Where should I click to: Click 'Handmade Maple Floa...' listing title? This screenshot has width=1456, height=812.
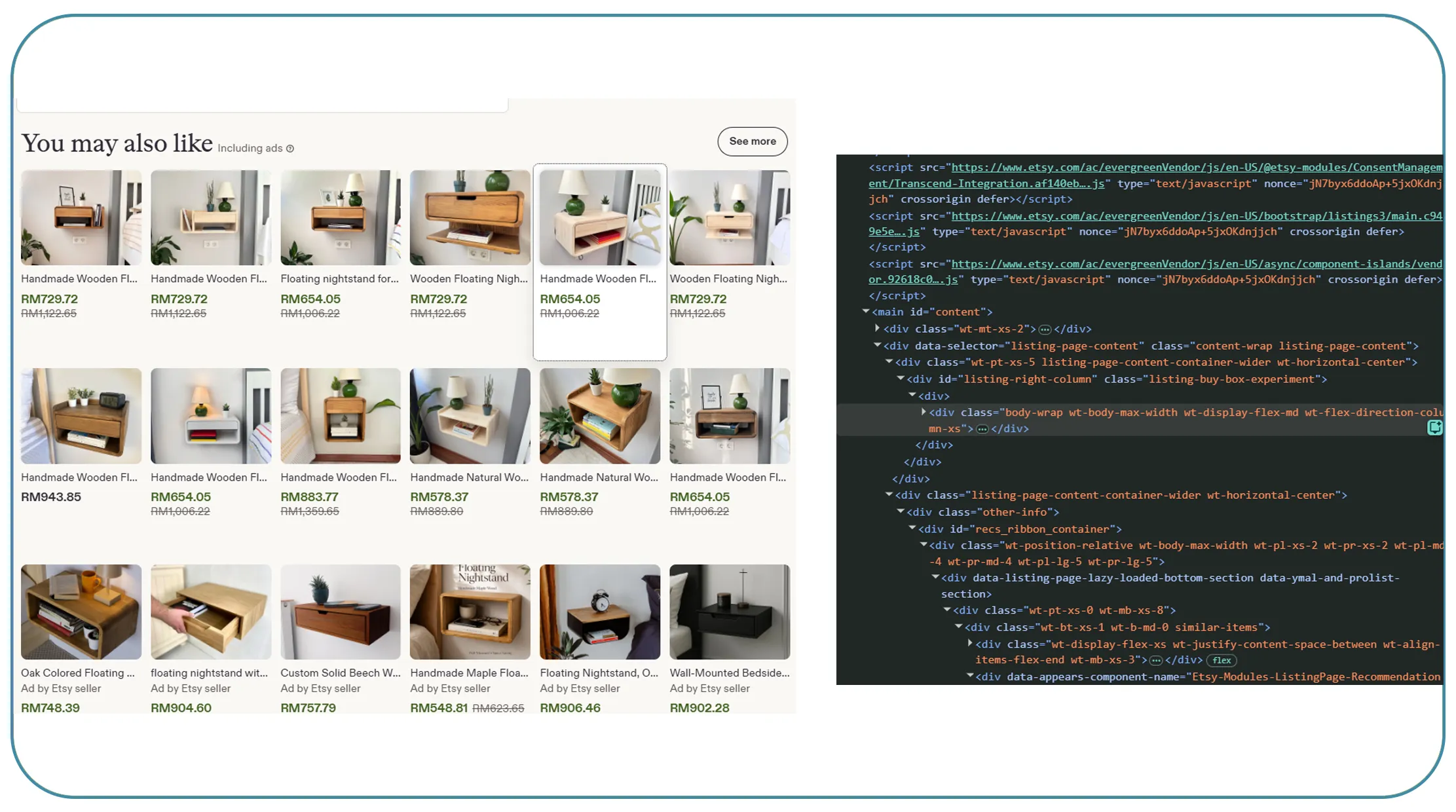point(469,673)
